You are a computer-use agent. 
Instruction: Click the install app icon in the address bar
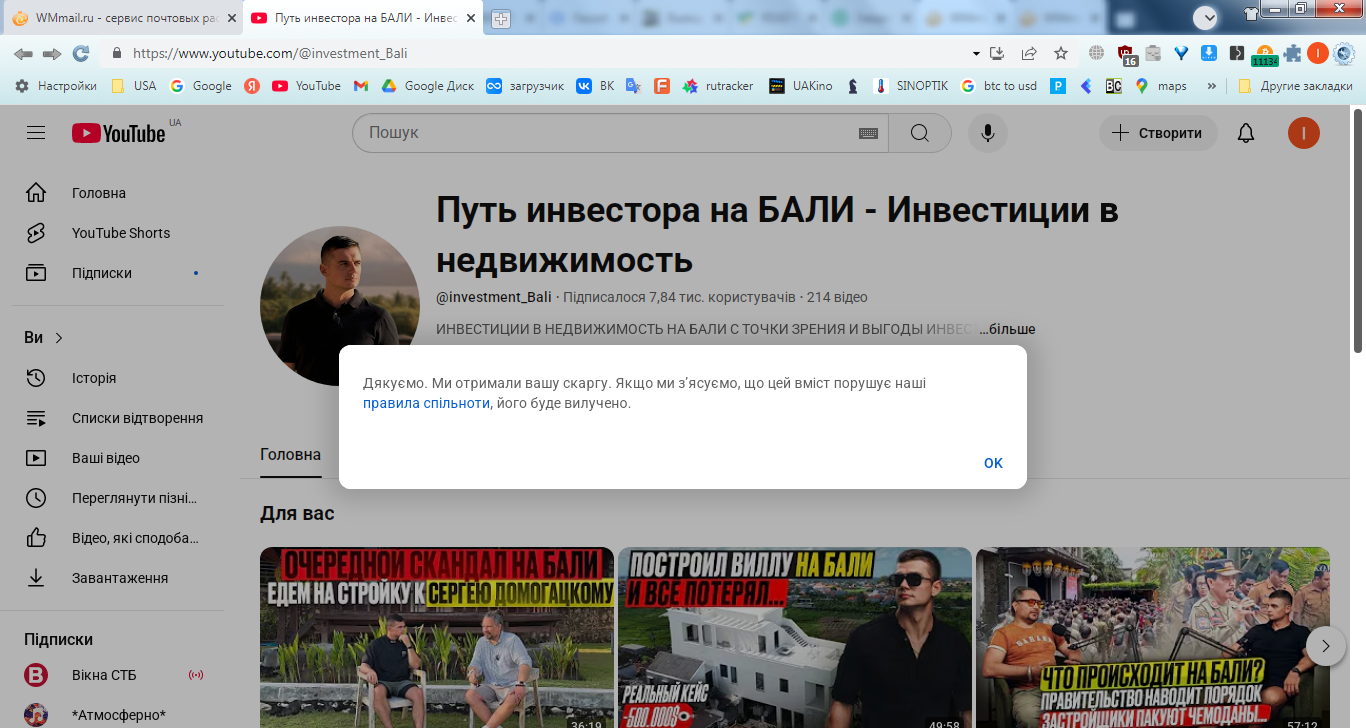[997, 53]
